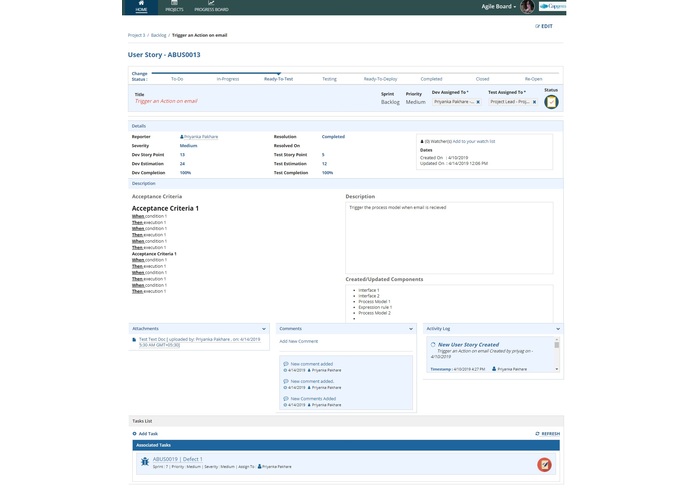This screenshot has height=494, width=695.
Task: Click the Process Model 1 component item
Action: (374, 302)
